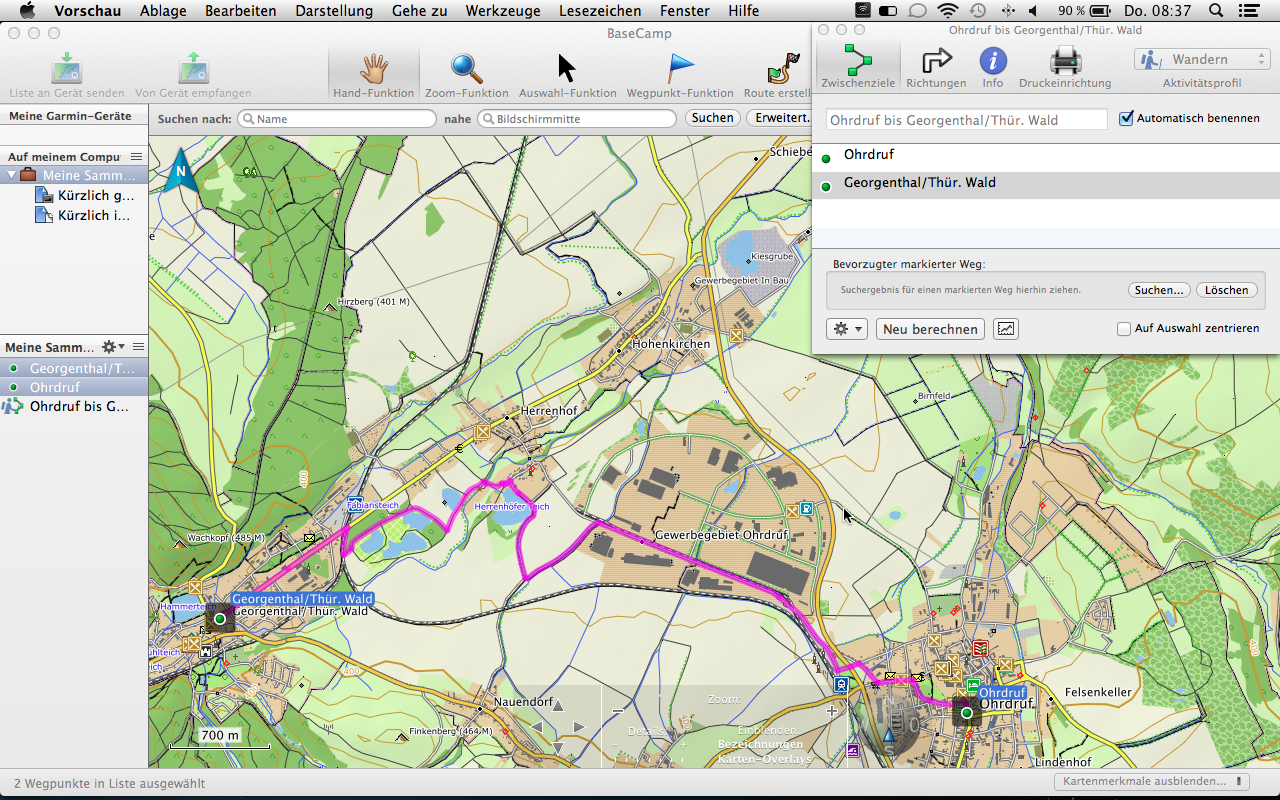Click the Löschen button
Screen dimensions: 1280x800
pos(1226,290)
